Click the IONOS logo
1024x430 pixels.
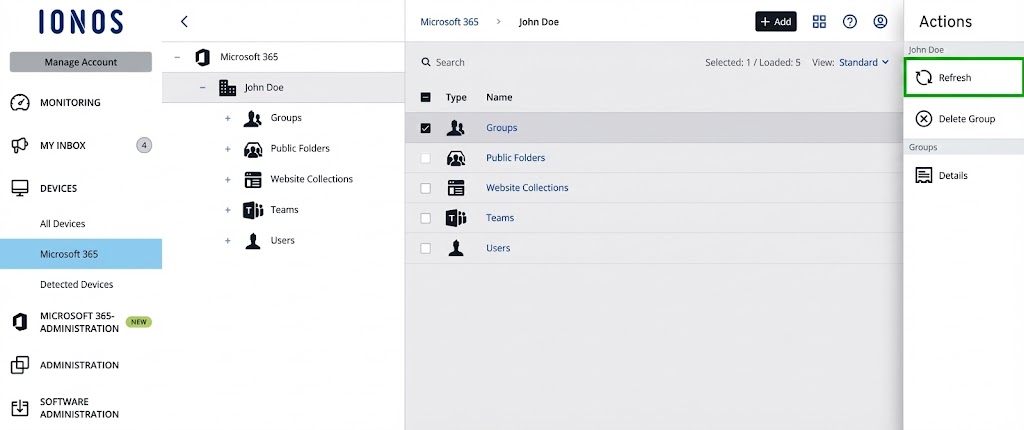point(81,22)
